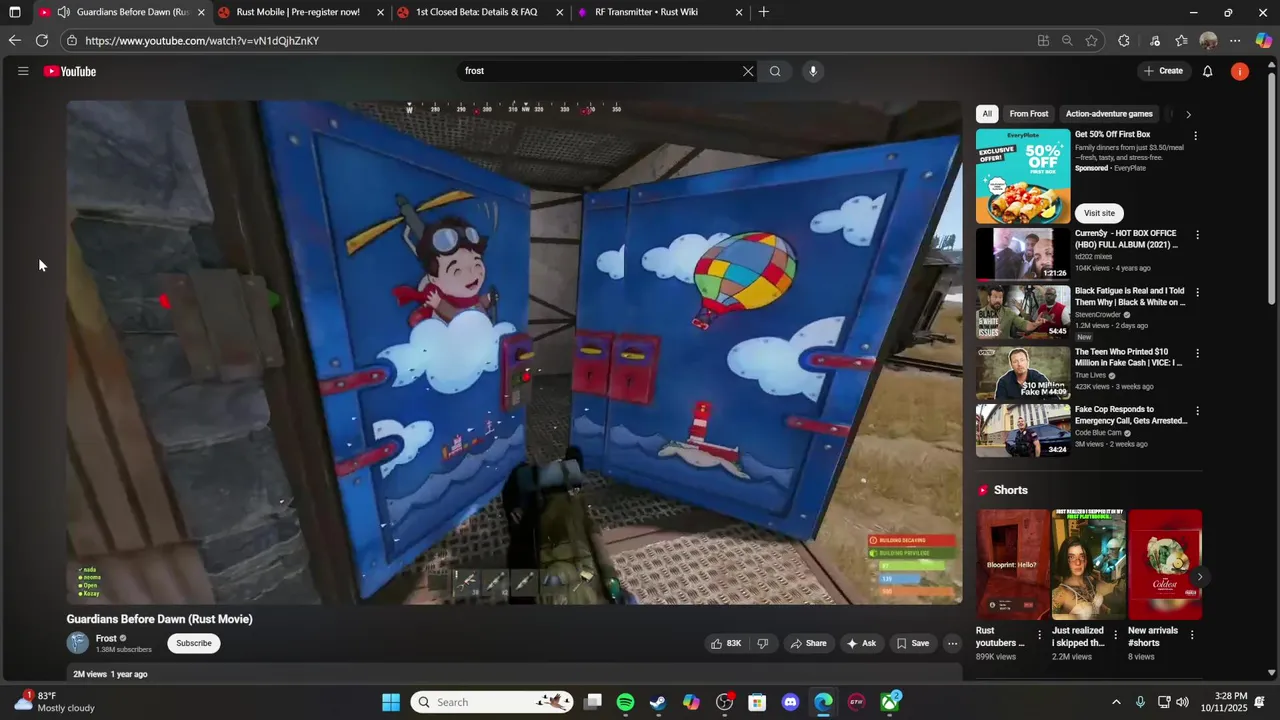Select Action-adventure games filter chip
Viewport: 1280px width, 720px height.
click(1109, 114)
